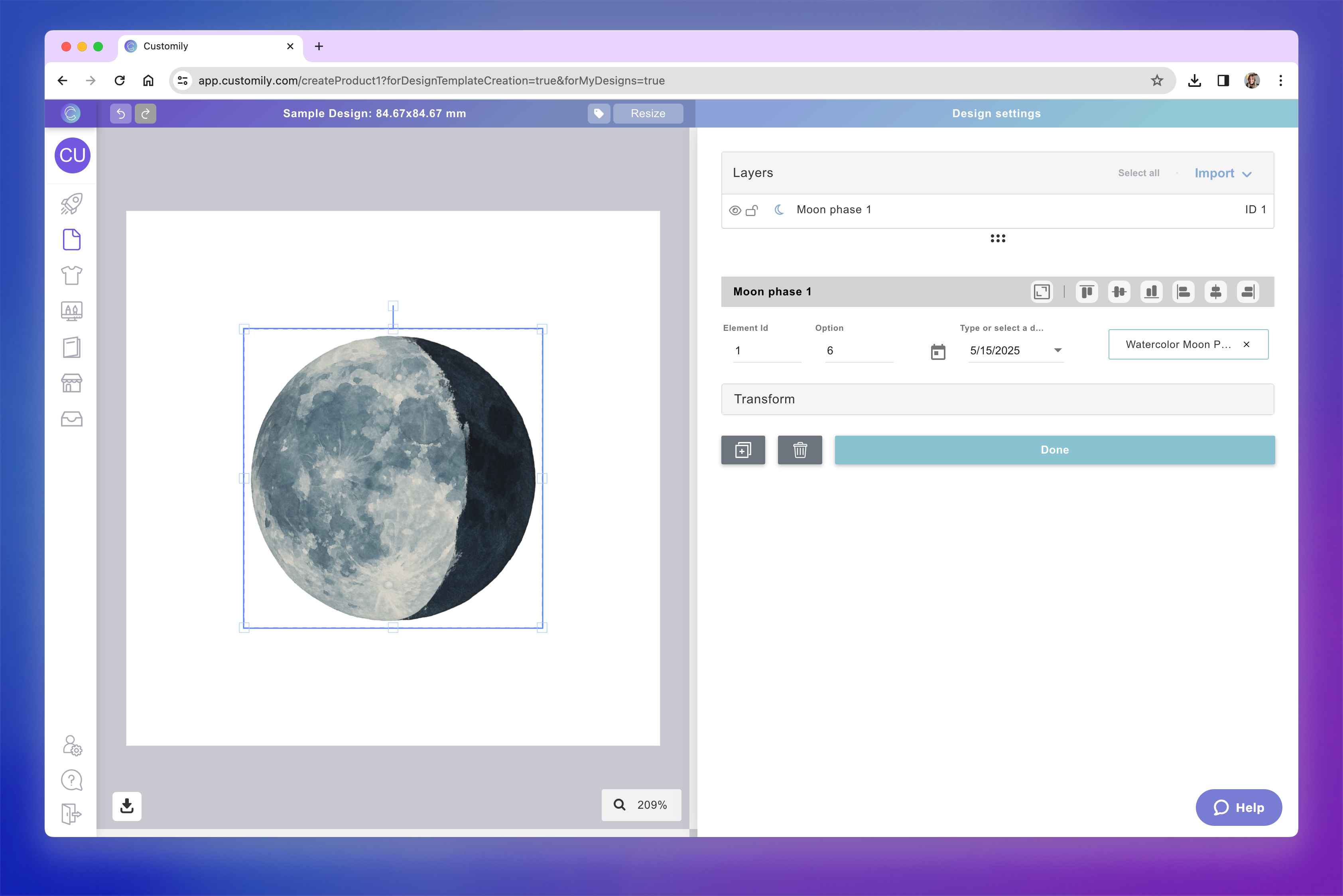Remove the Watercolor Moon selection chip

[1247, 344]
